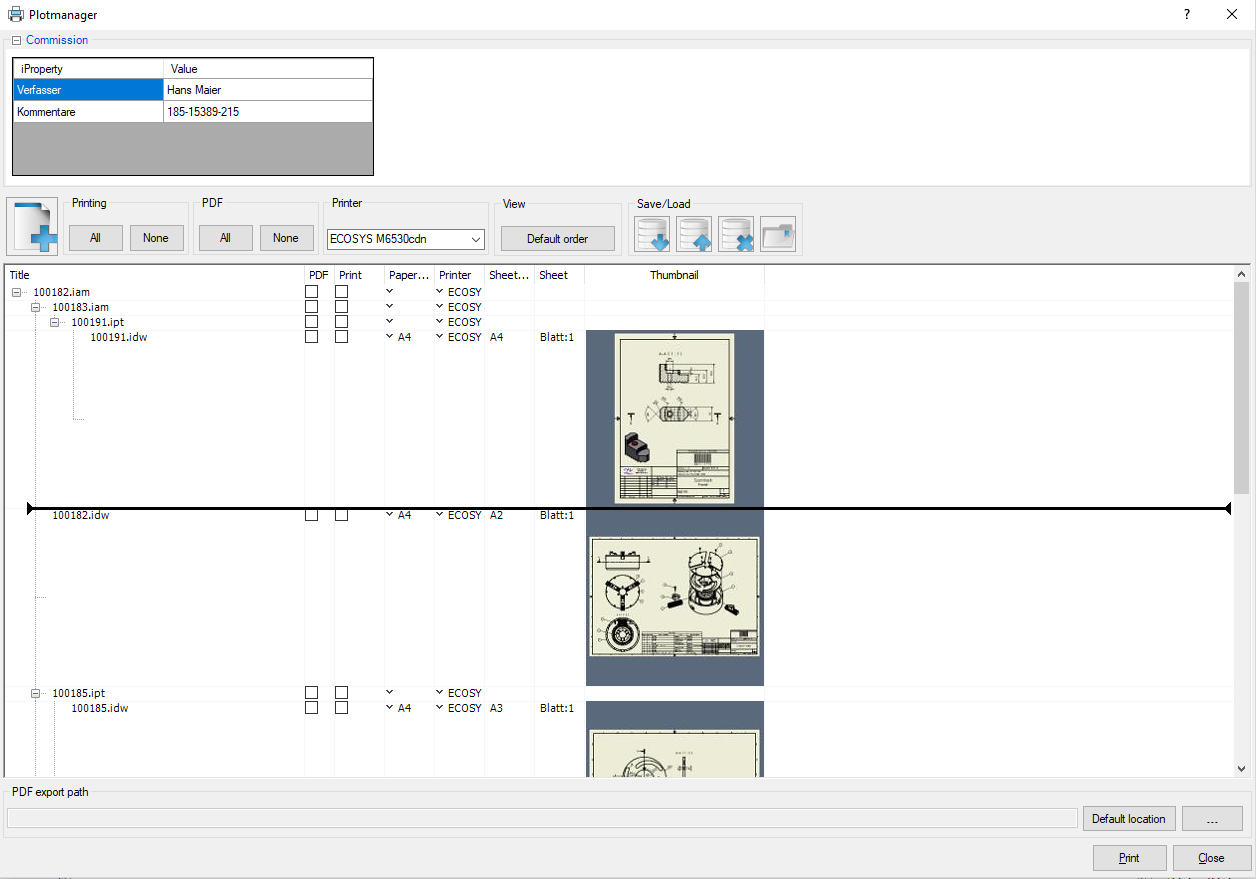
Task: Enable the Print checkbox for 100191.ipt
Action: pyautogui.click(x=342, y=322)
